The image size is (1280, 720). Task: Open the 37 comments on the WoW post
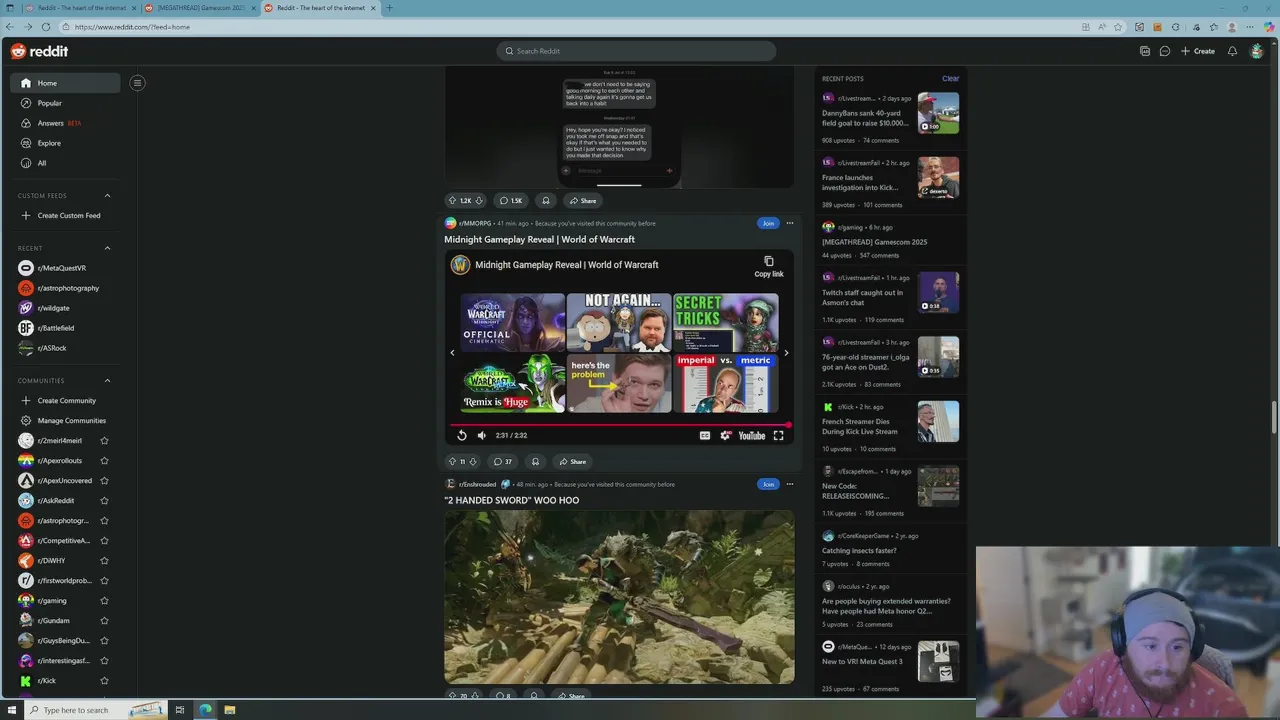tap(503, 462)
